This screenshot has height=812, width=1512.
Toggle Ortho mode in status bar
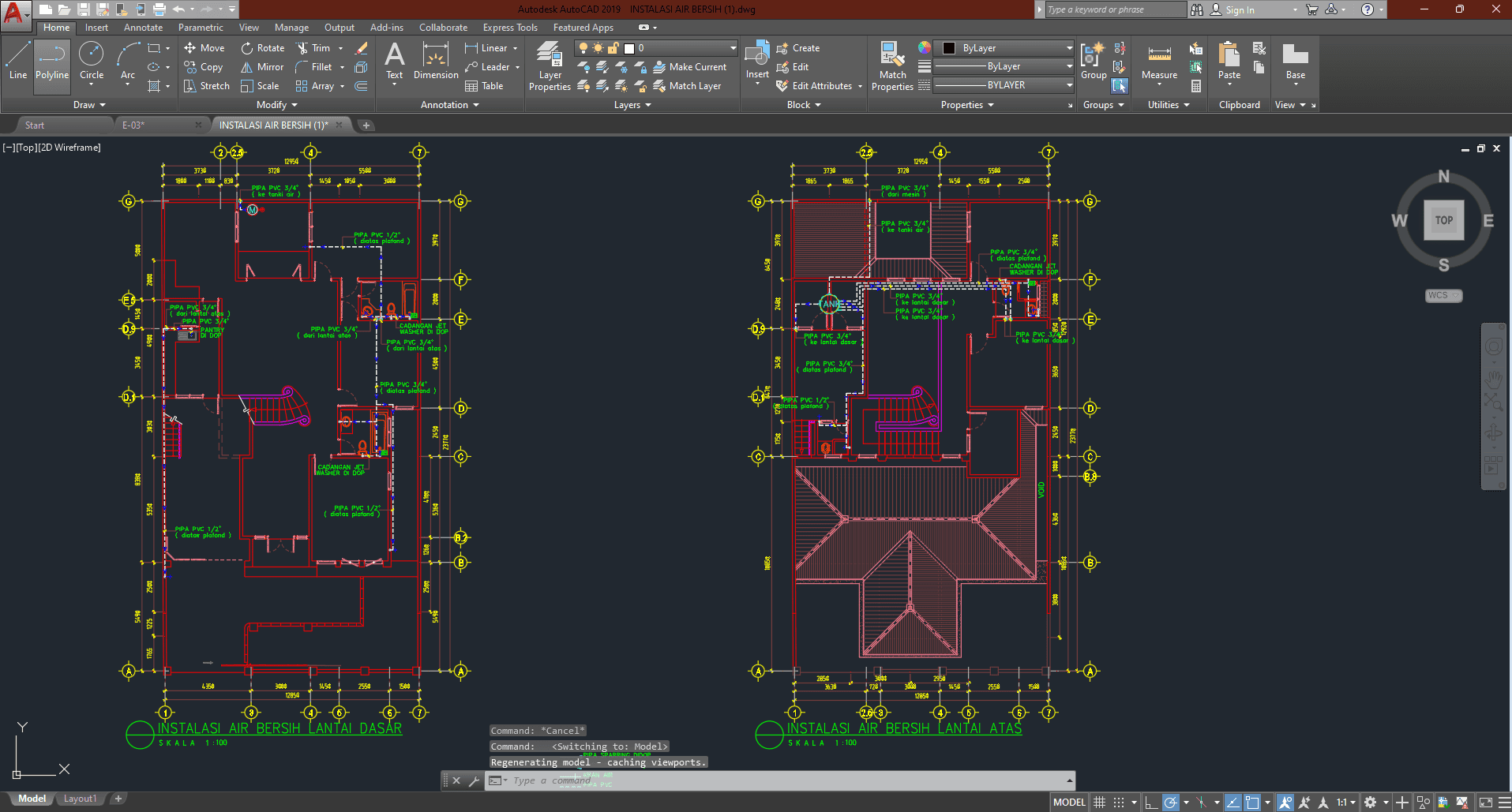[x=1151, y=803]
